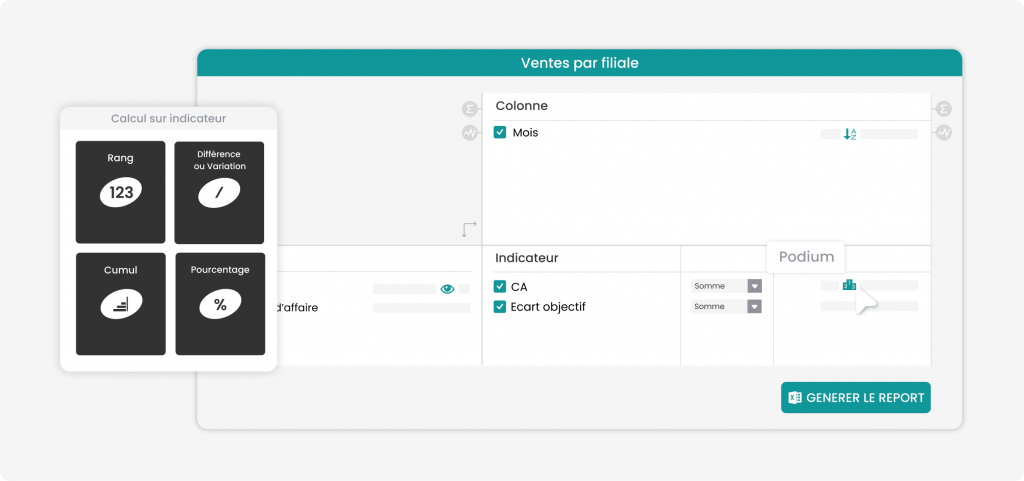Image resolution: width=1024 pixels, height=481 pixels.
Task: Click GENERER LE REPORT button
Action: click(856, 397)
